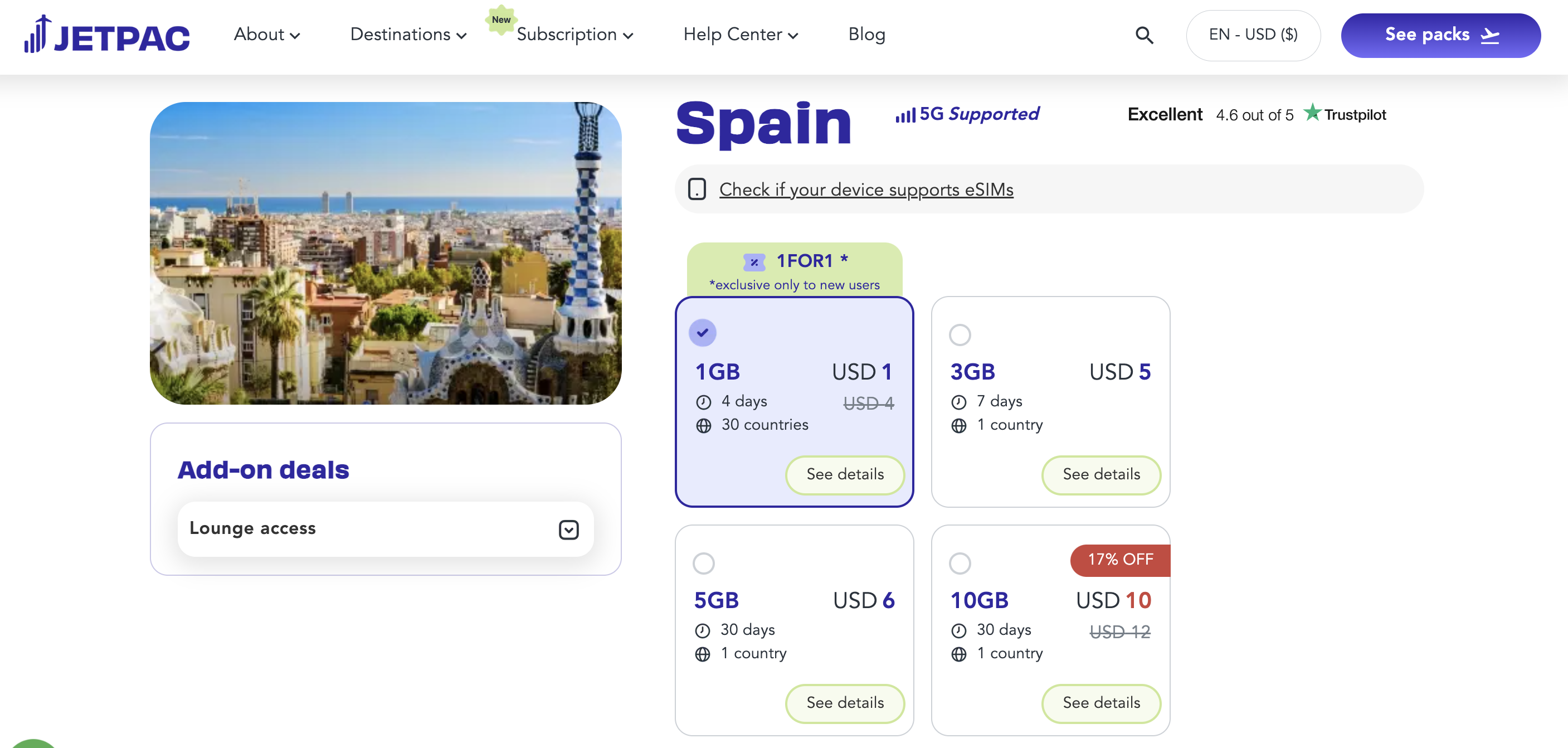Click the Excellent 4.6 out of 5 rating
The width and height of the screenshot is (1568, 748).
[x=1210, y=114]
